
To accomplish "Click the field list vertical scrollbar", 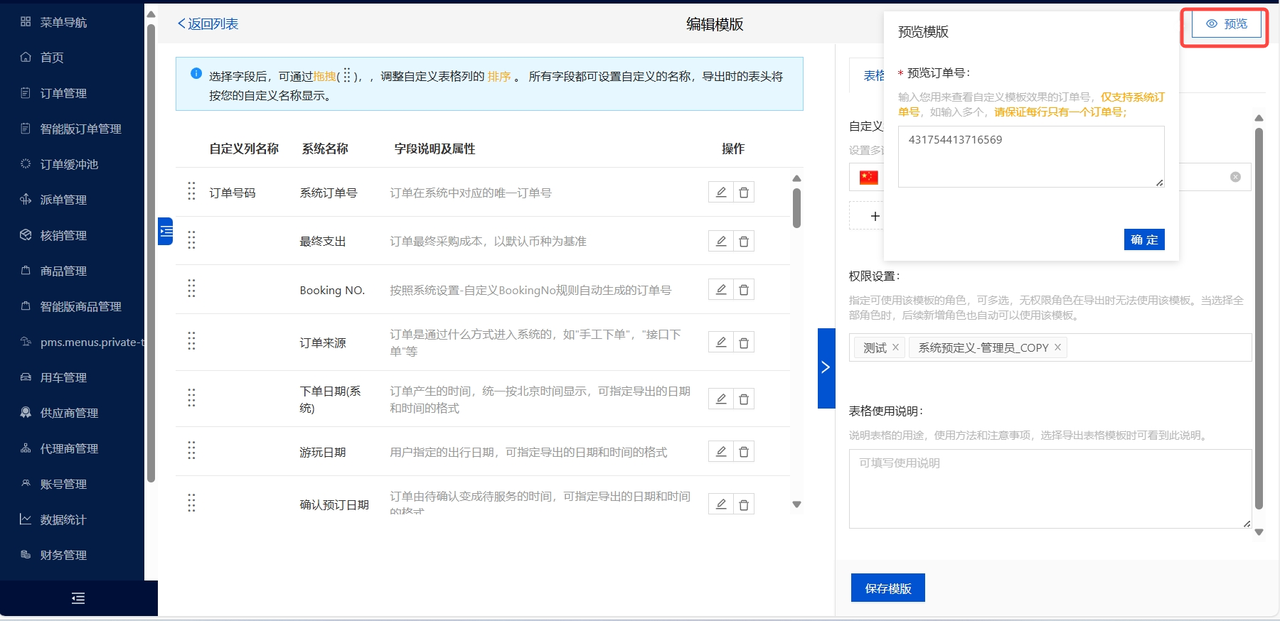I will point(797,208).
